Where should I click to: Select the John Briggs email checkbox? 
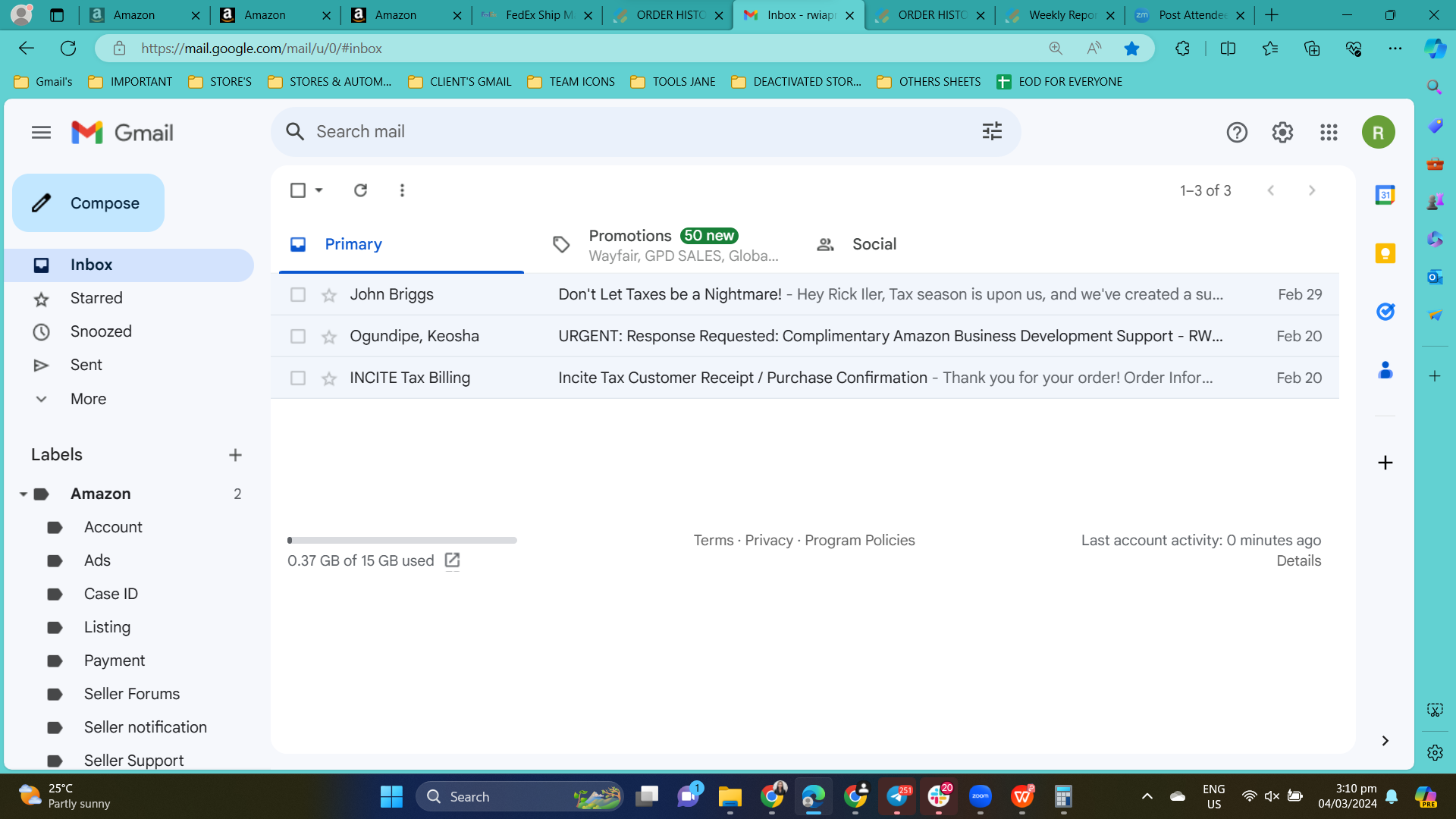point(298,294)
